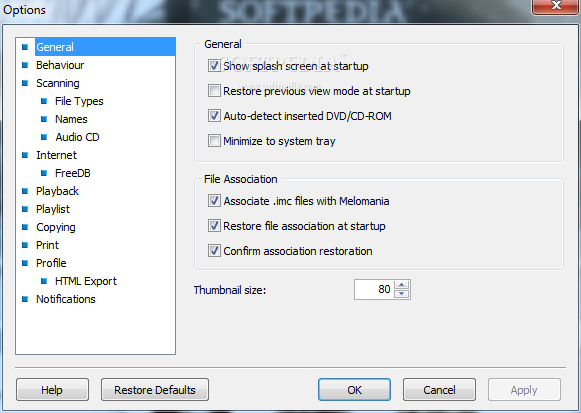Click the Thumbnail size value field
Image resolution: width=581 pixels, height=413 pixels.
374,289
